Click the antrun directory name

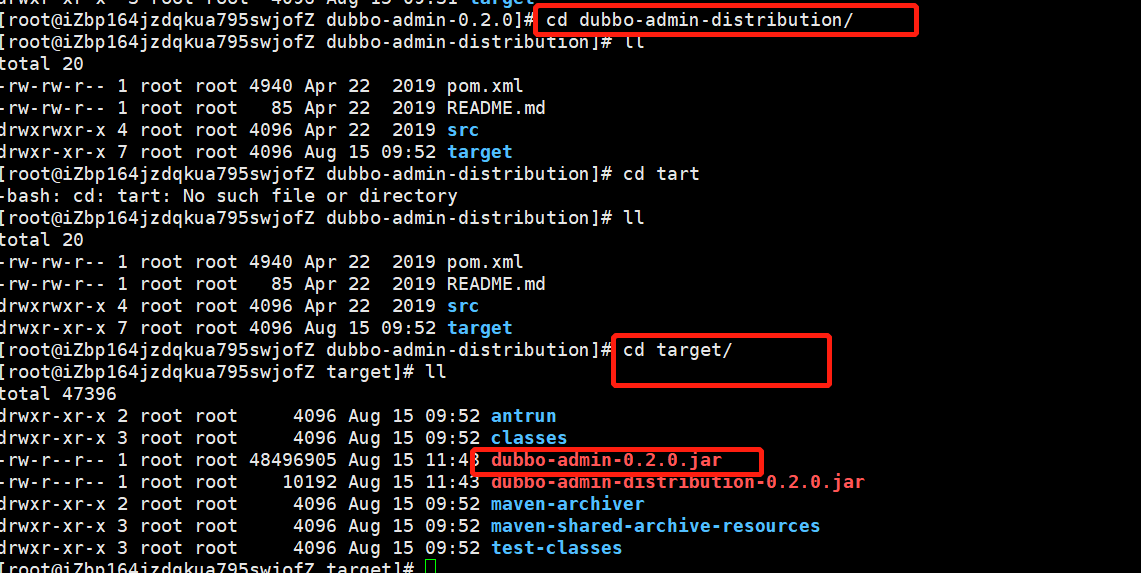click(523, 416)
